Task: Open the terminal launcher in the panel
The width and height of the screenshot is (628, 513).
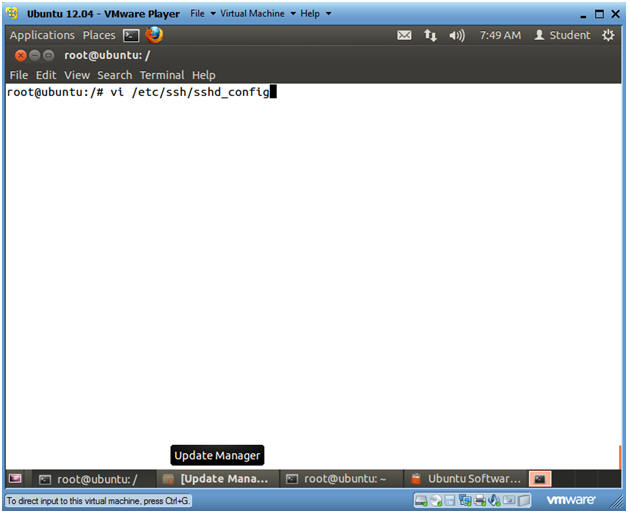Action: coord(131,36)
